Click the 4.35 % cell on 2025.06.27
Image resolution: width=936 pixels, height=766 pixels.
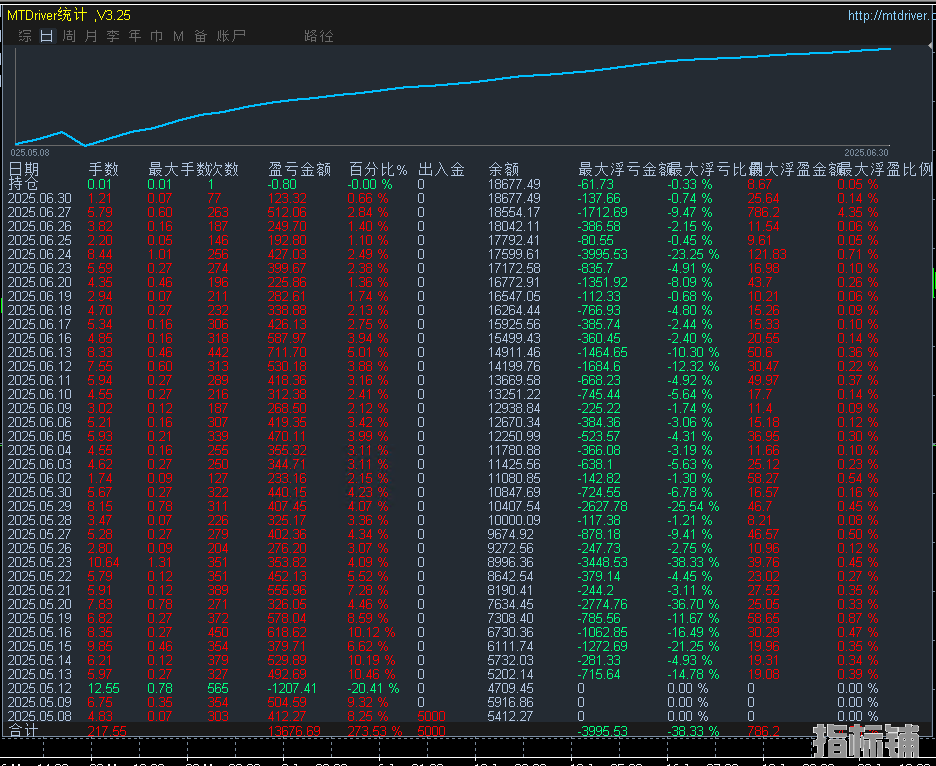[858, 212]
